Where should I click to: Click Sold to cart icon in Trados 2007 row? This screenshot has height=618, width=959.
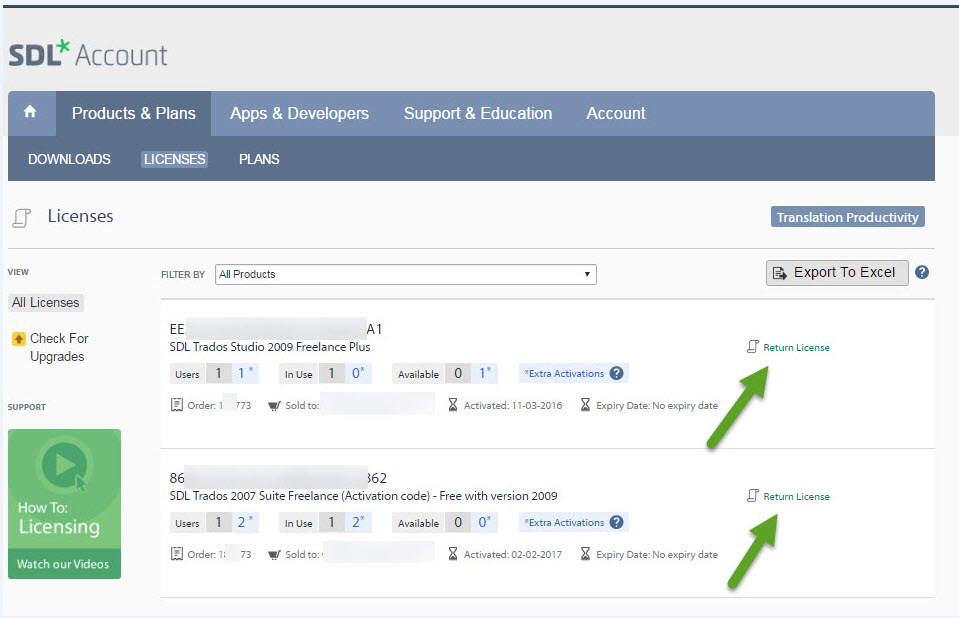(275, 555)
